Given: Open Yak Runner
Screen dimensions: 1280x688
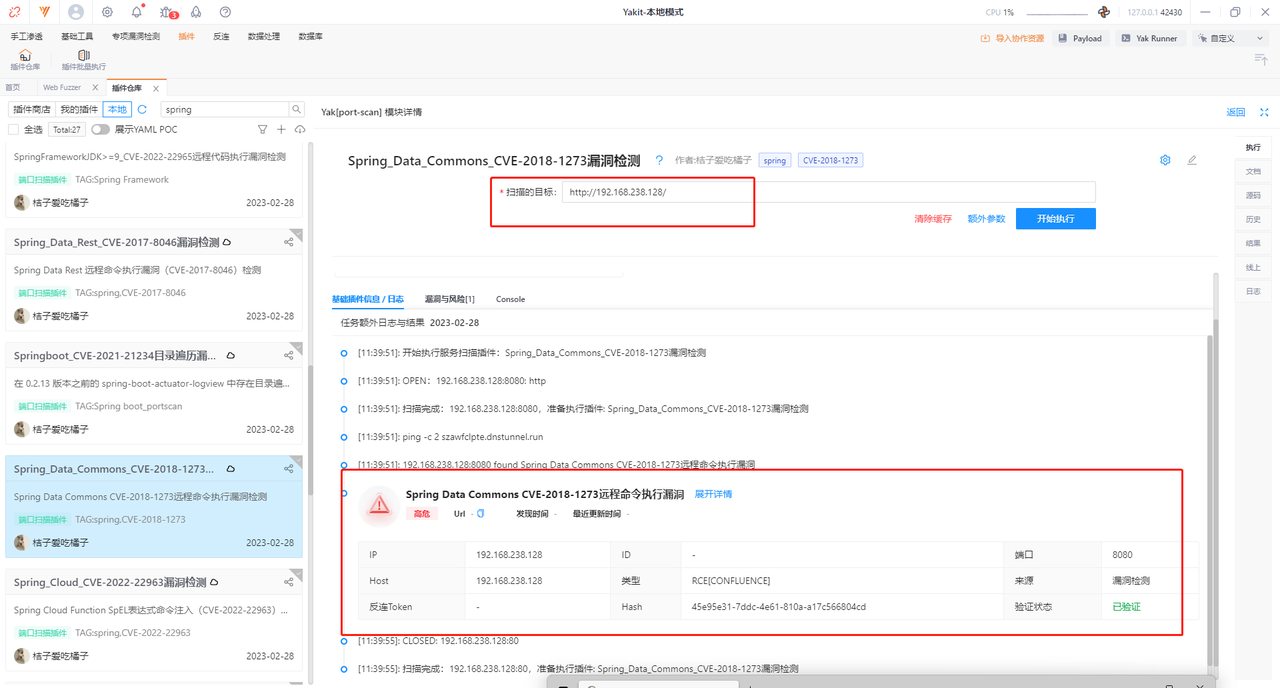Looking at the screenshot, I should pyautogui.click(x=1149, y=38).
